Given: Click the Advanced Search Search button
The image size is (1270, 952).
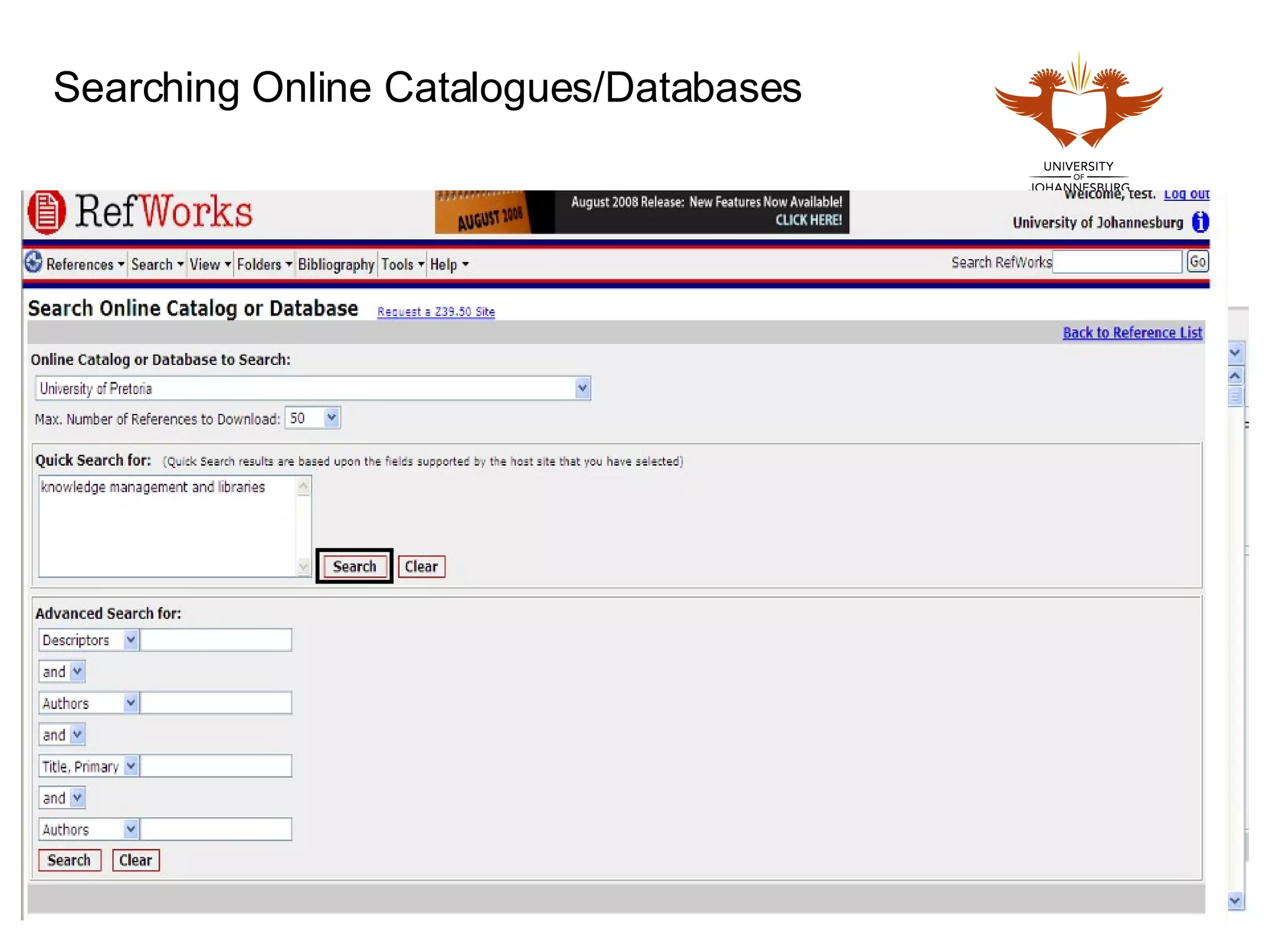Looking at the screenshot, I should tap(69, 860).
